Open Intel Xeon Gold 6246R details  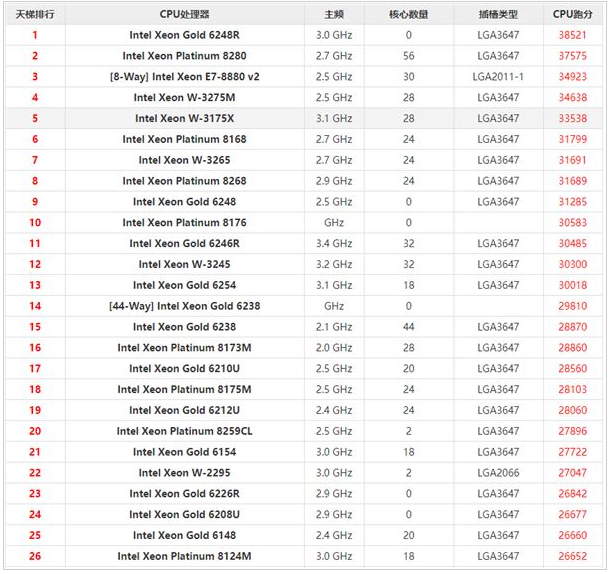pos(184,244)
